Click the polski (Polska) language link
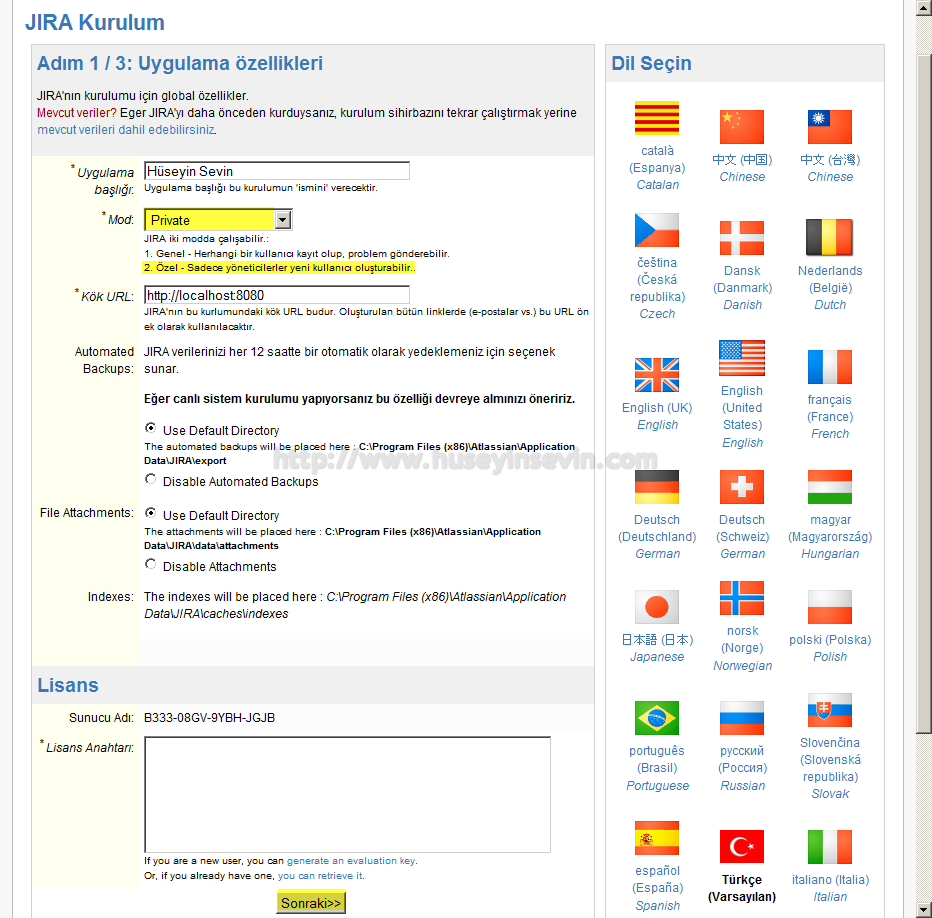 point(830,640)
